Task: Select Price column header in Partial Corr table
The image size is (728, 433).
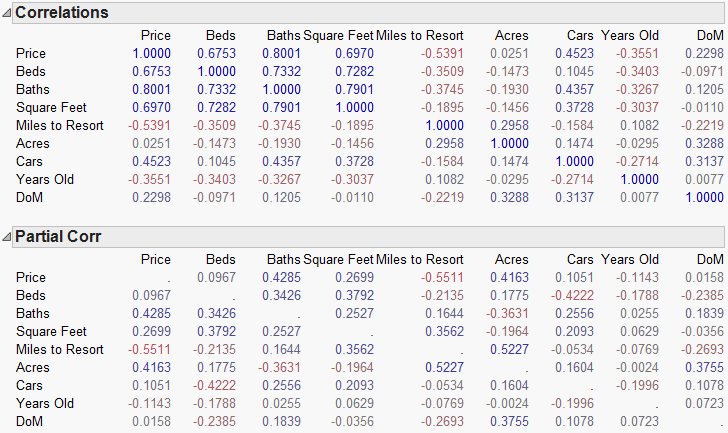Action: coord(156,260)
